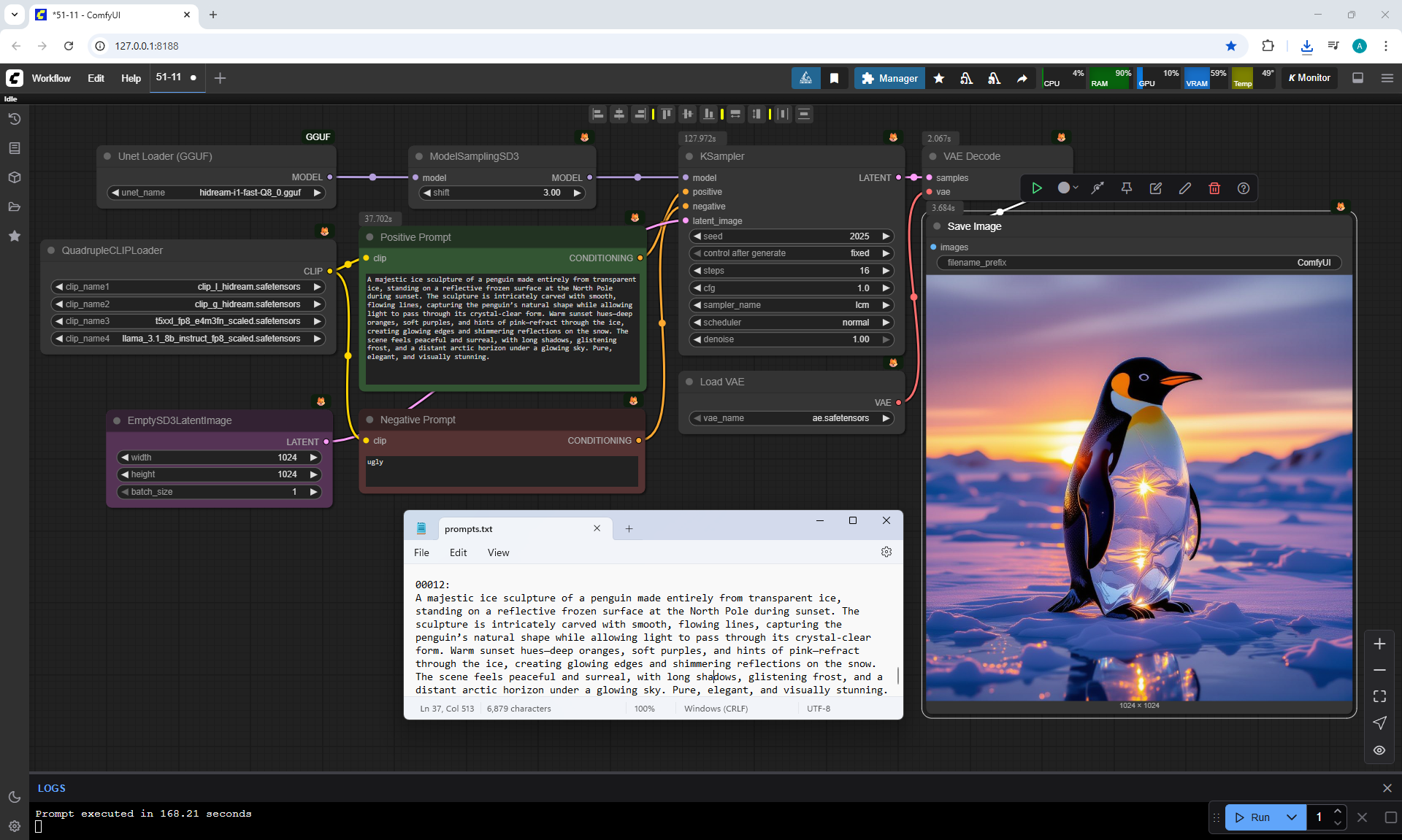The height and width of the screenshot is (840, 1402).
Task: Pin the selected Save Image node
Action: point(1127,188)
